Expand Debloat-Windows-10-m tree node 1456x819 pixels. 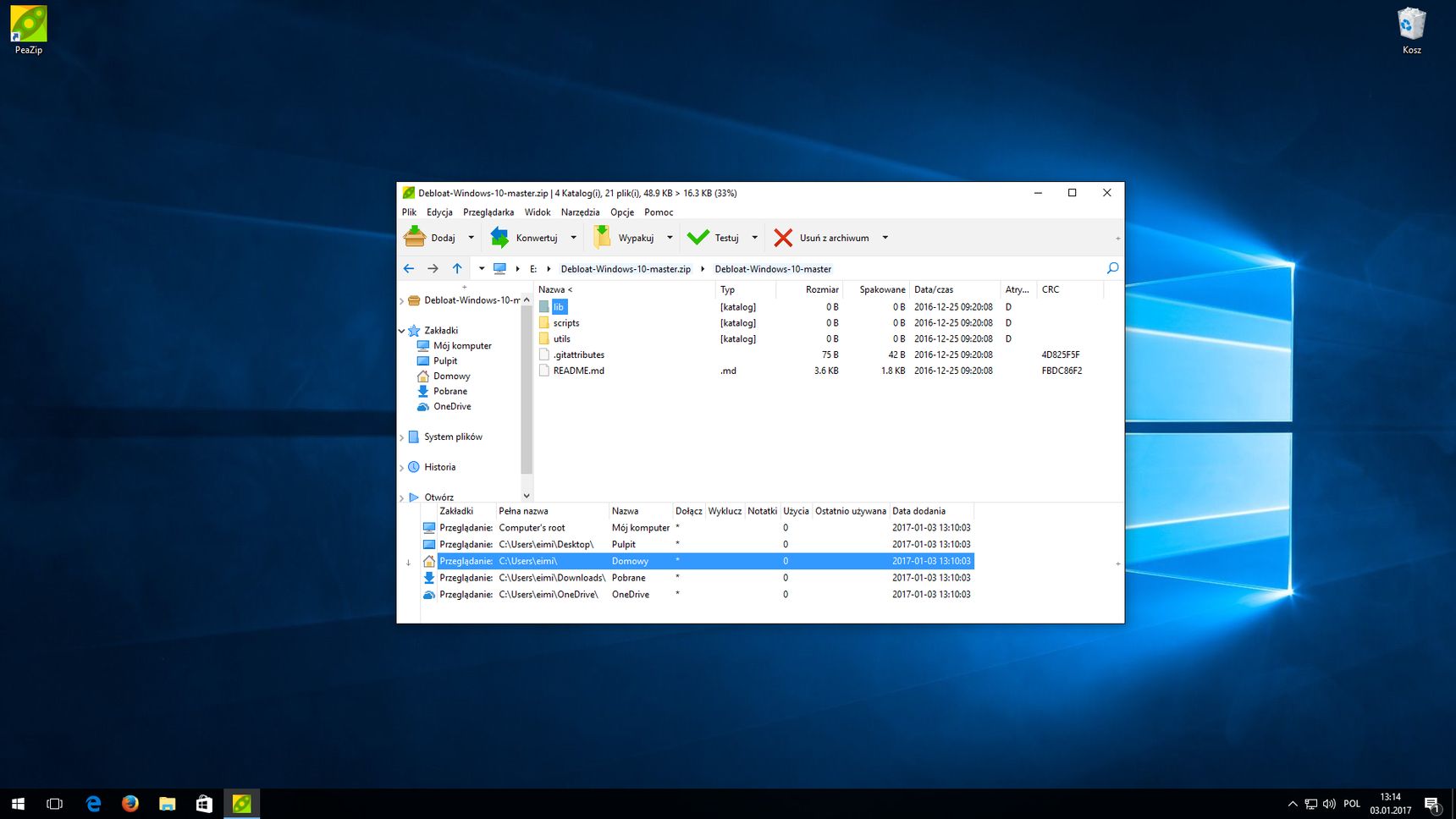click(x=401, y=300)
